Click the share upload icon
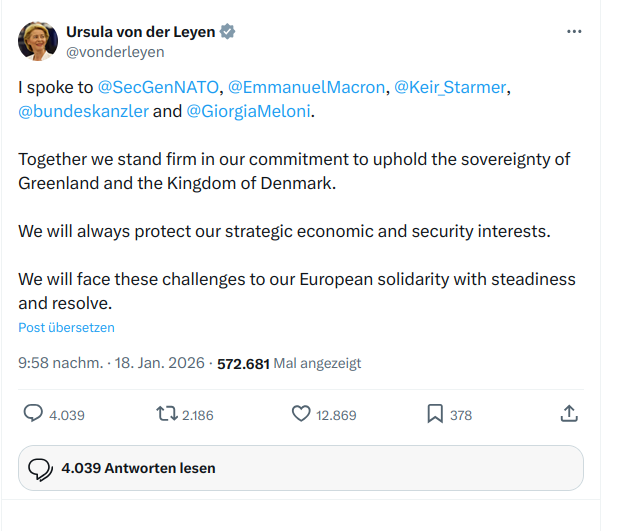The image size is (626, 531). point(568,413)
